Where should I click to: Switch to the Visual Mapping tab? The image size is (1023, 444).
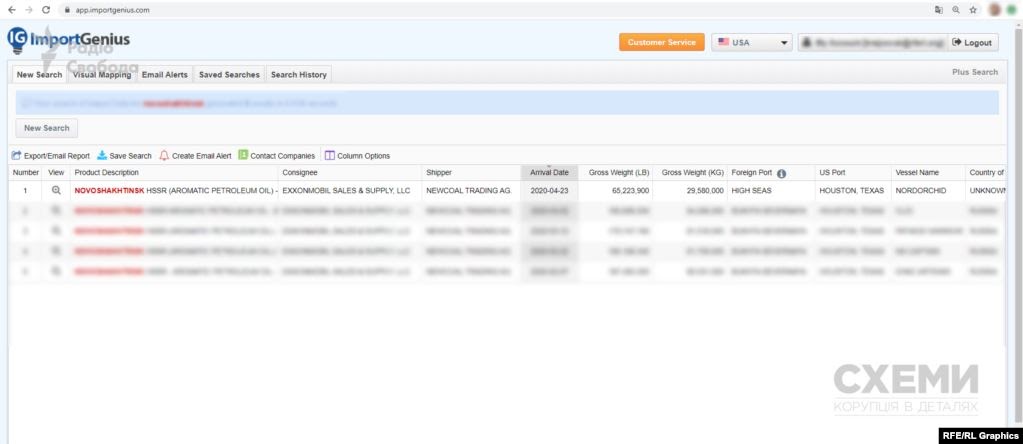click(101, 75)
